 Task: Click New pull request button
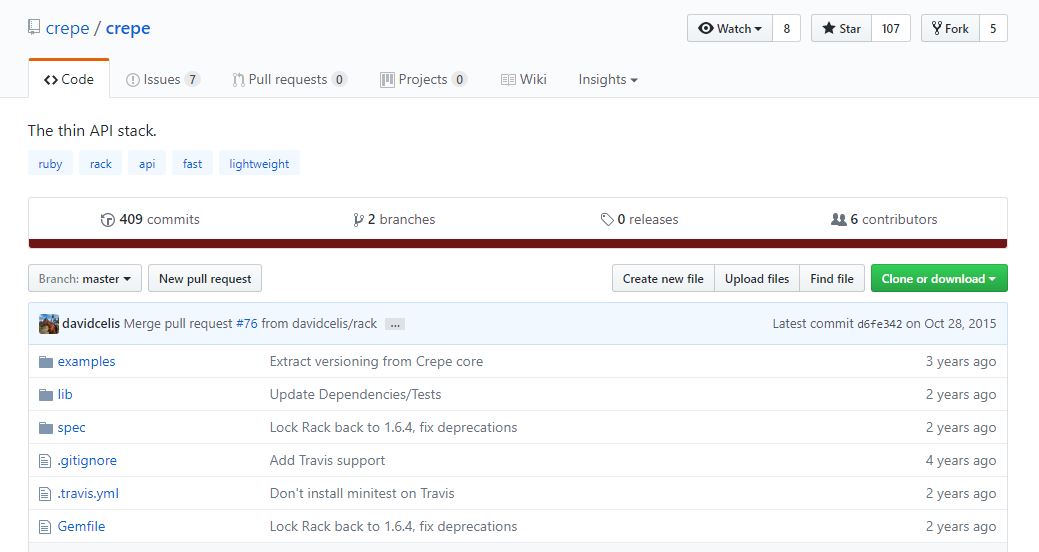(205, 278)
